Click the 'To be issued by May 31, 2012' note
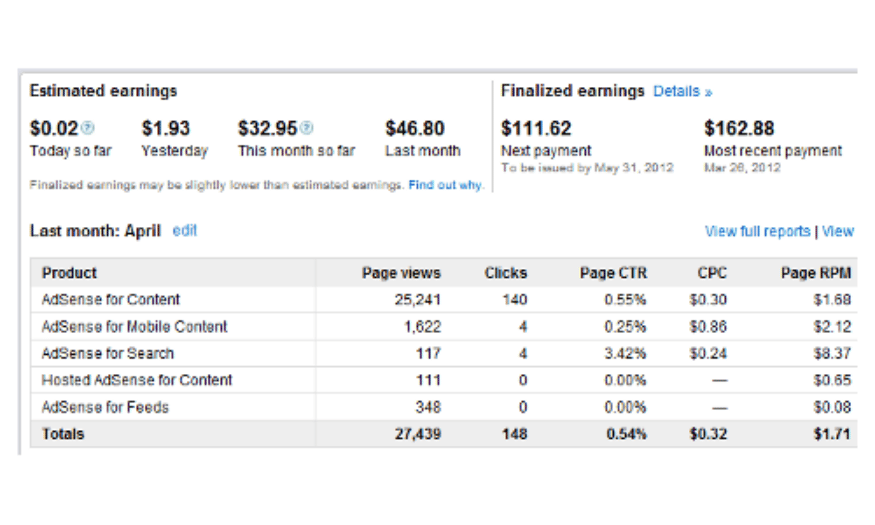Image resolution: width=875 pixels, height=525 pixels. click(x=587, y=167)
